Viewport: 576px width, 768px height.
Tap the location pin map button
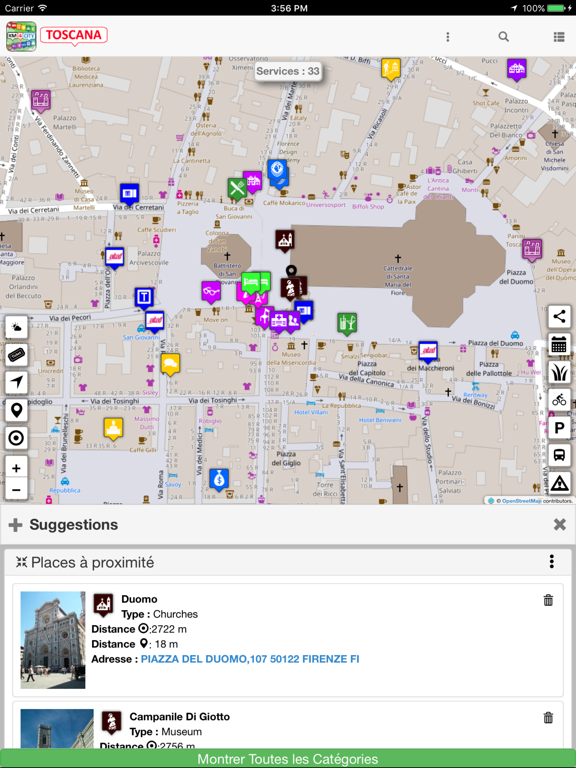(x=17, y=410)
